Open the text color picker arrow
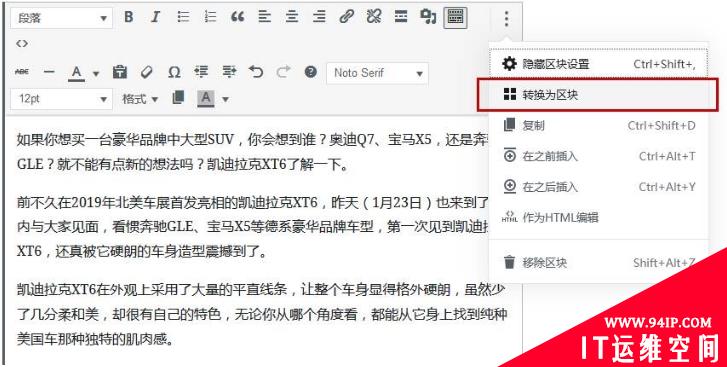The image size is (727, 367). point(96,73)
